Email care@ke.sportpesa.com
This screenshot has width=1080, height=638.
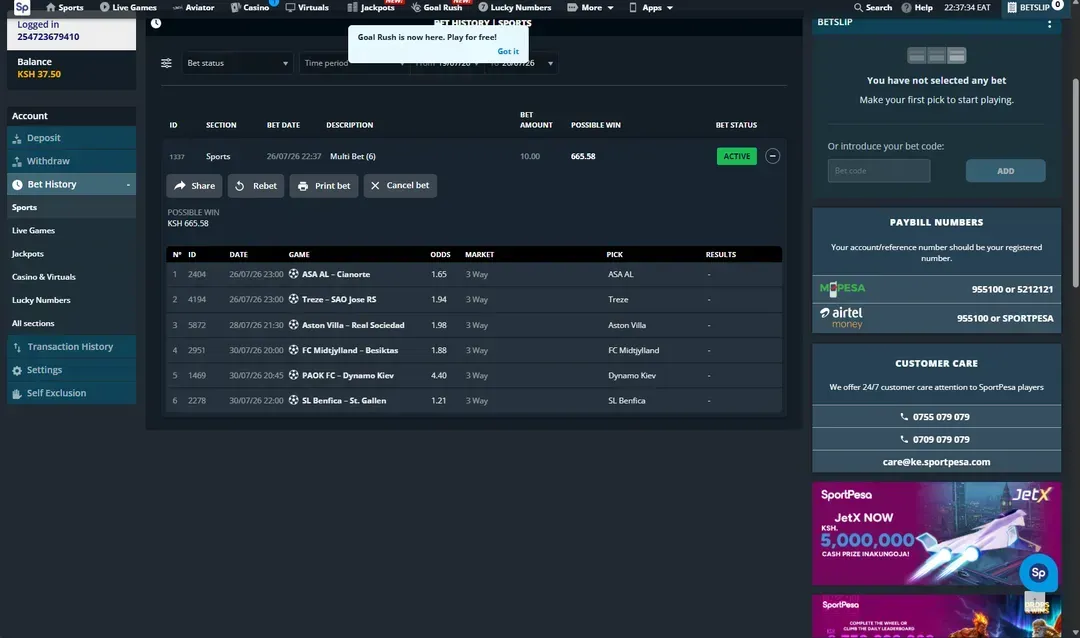click(x=936, y=462)
